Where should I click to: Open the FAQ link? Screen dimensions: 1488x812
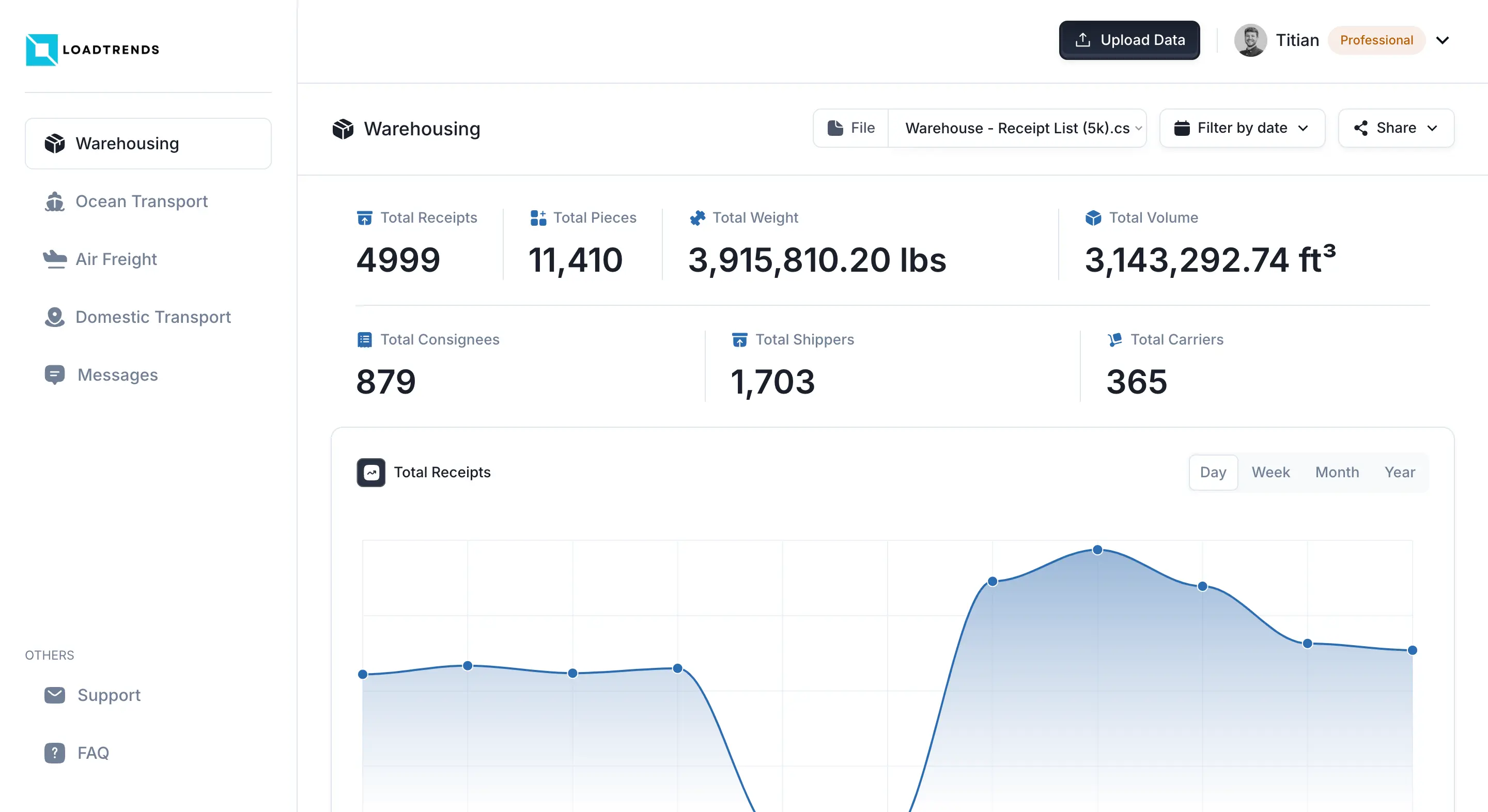coord(148,753)
